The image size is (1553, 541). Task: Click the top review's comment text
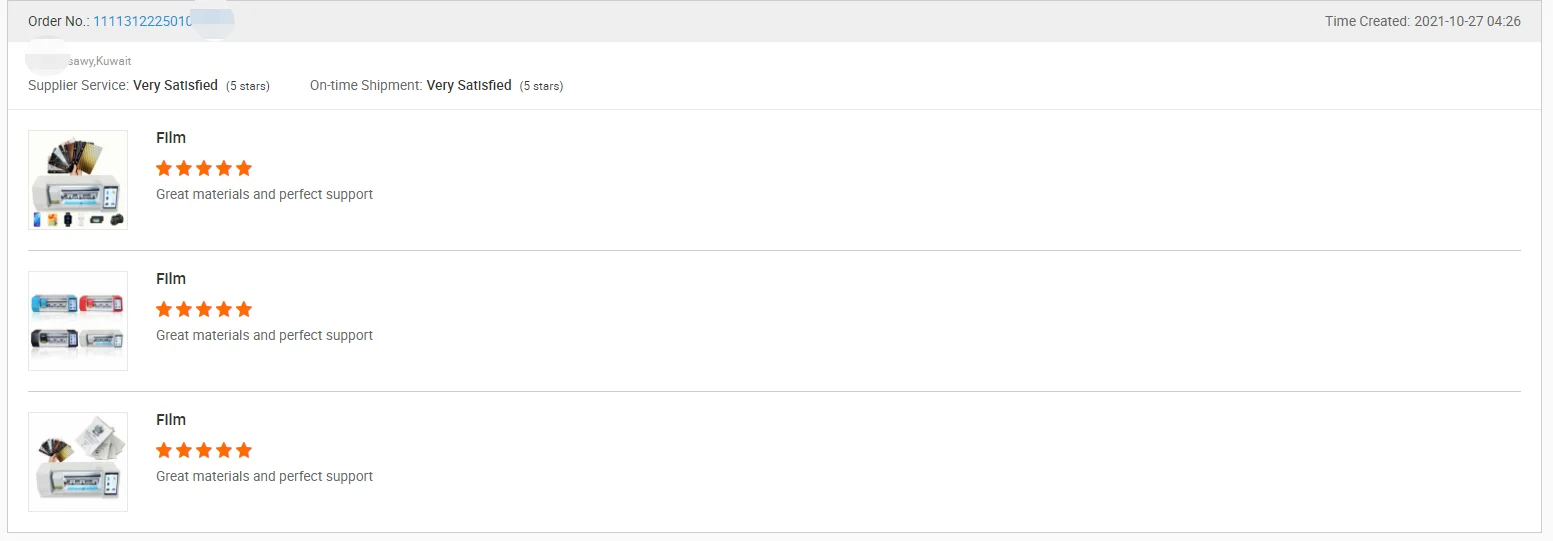264,194
